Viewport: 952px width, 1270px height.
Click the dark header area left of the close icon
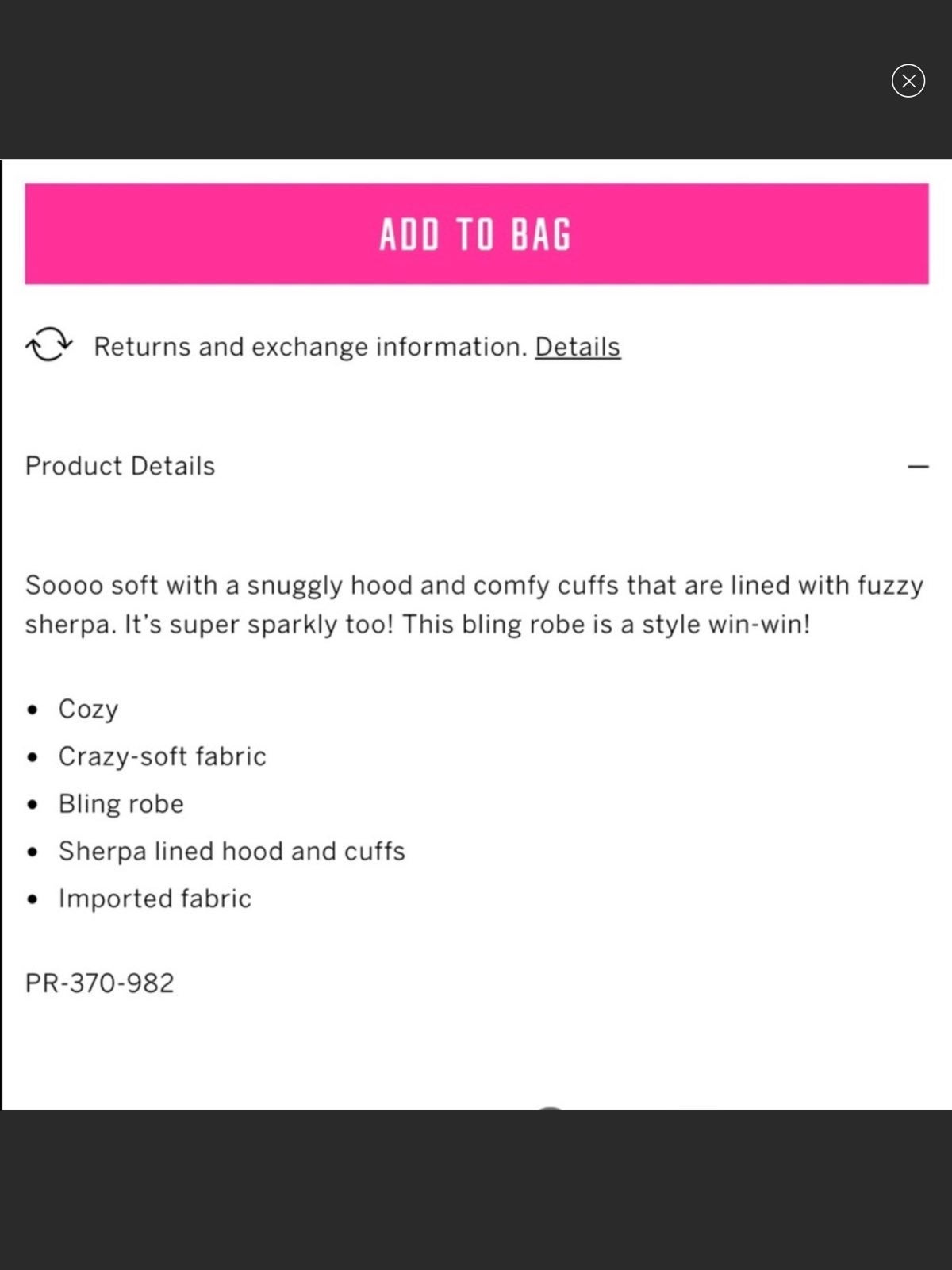tap(444, 79)
